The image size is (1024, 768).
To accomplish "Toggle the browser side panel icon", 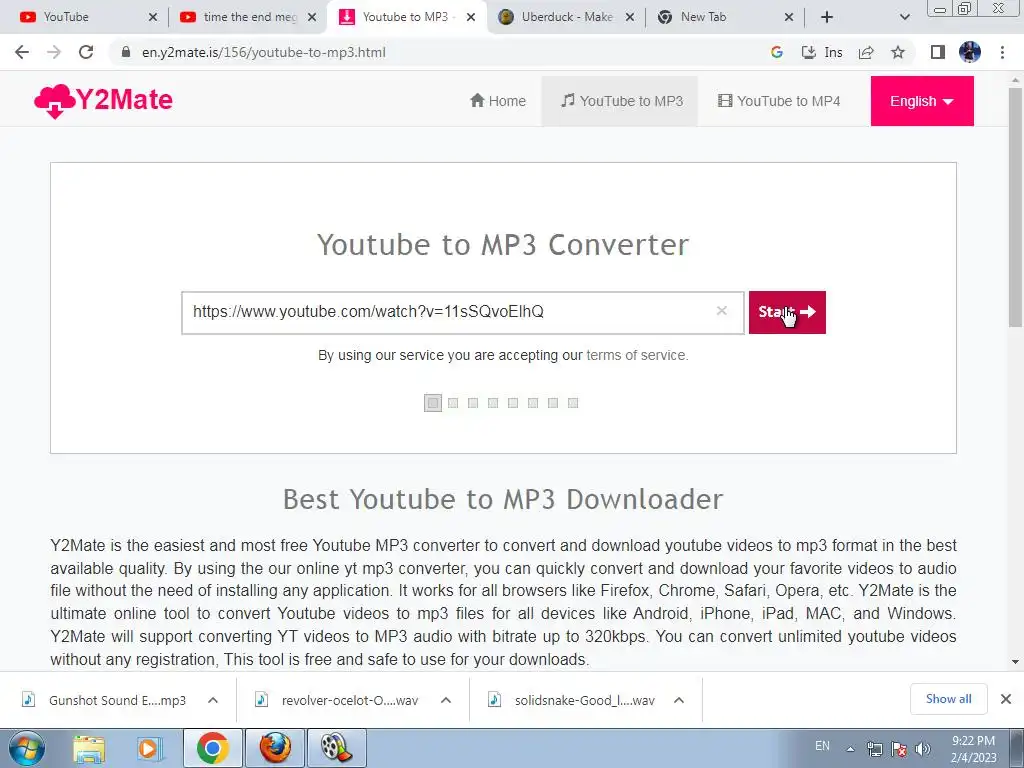I will tap(938, 52).
